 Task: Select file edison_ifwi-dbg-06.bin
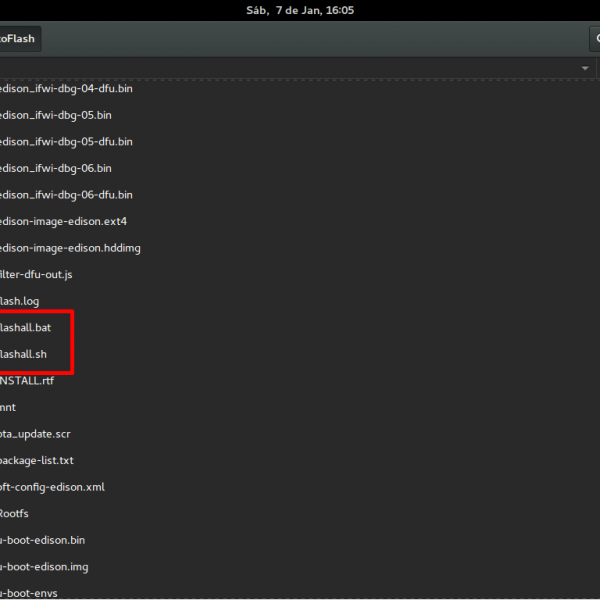(x=55, y=168)
